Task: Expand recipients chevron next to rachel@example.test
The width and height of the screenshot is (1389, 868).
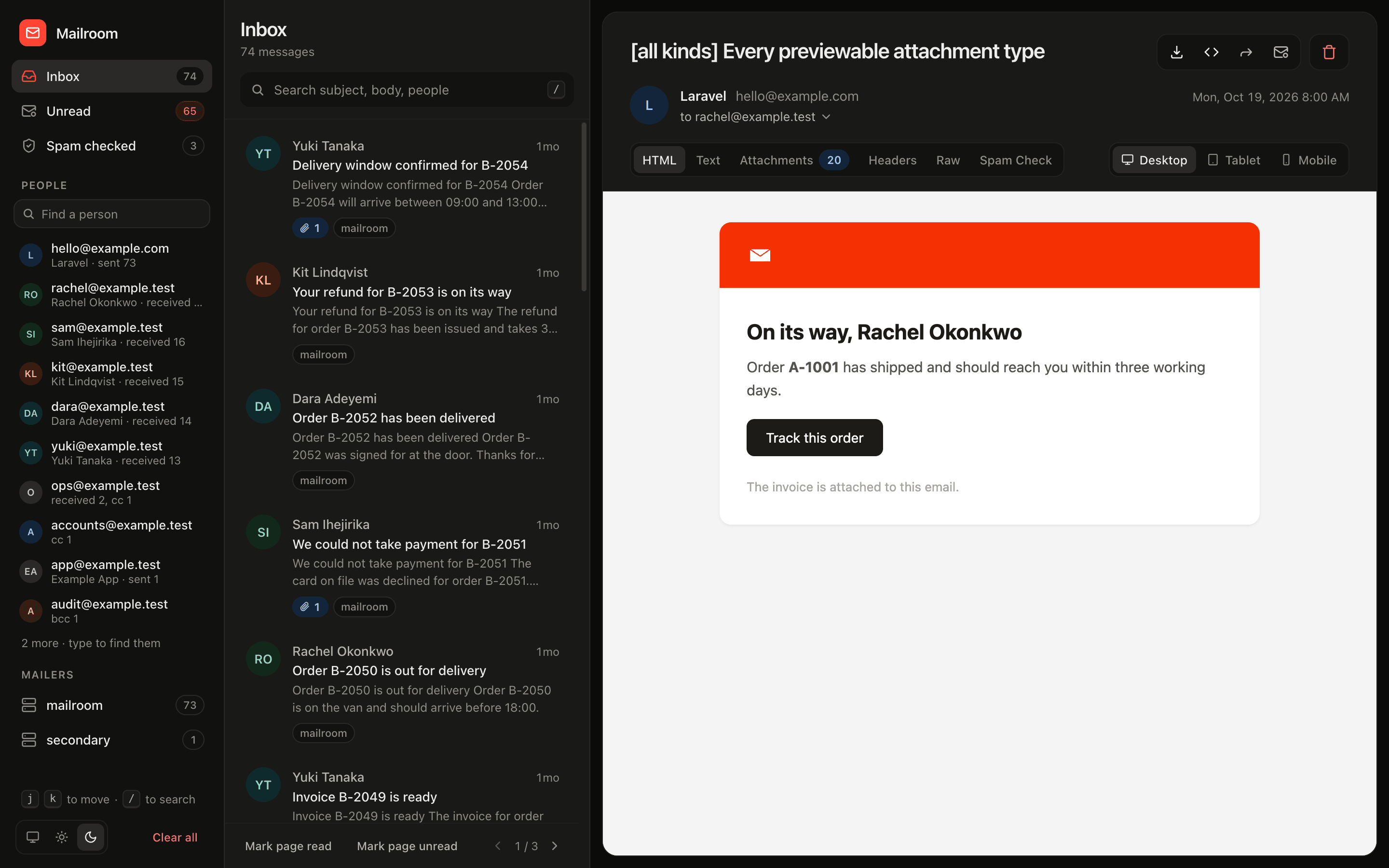Action: [826, 117]
